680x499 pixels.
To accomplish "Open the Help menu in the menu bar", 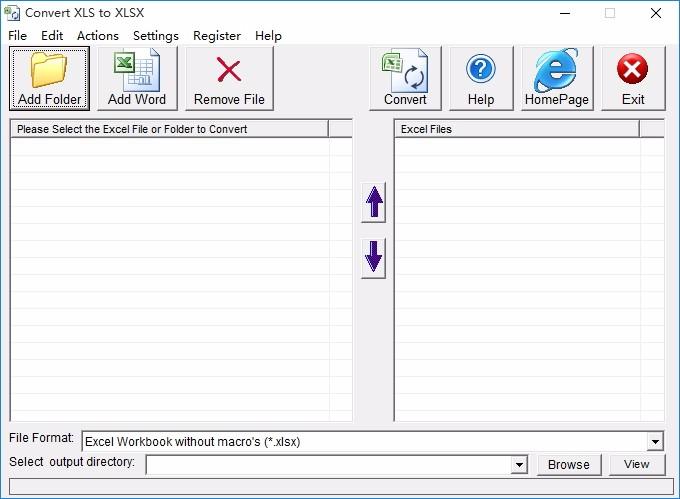I will (x=268, y=36).
